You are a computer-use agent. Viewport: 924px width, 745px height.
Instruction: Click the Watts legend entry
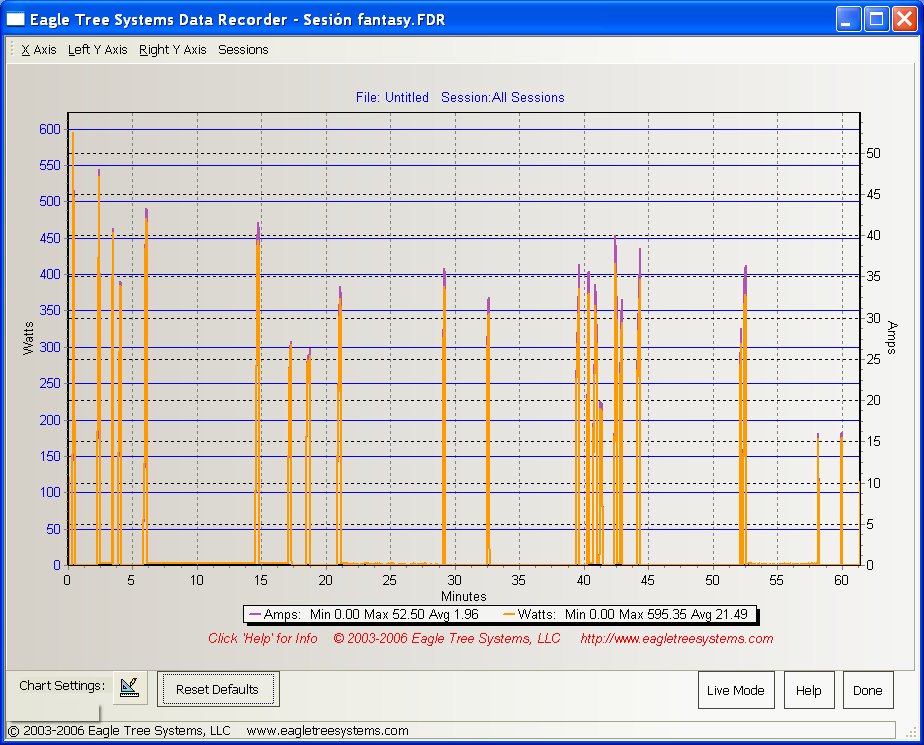click(x=626, y=615)
